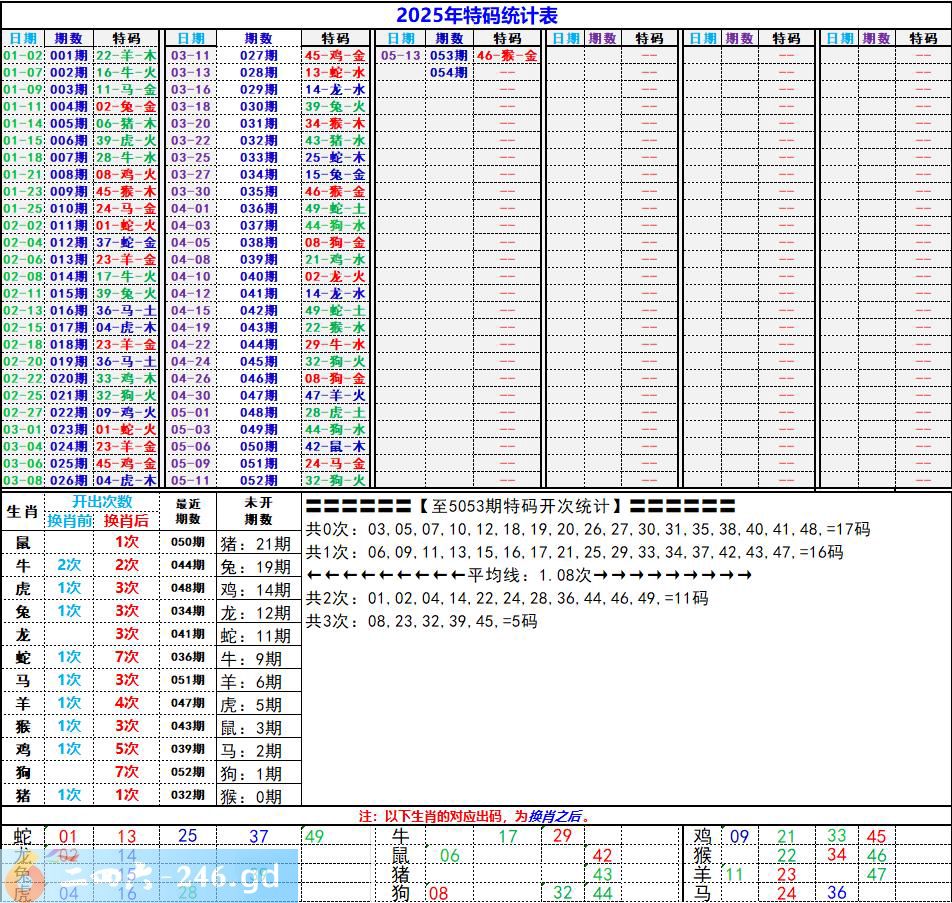Click the 猪: 21期 unopened entry
952x903 pixels.
pyautogui.click(x=258, y=544)
